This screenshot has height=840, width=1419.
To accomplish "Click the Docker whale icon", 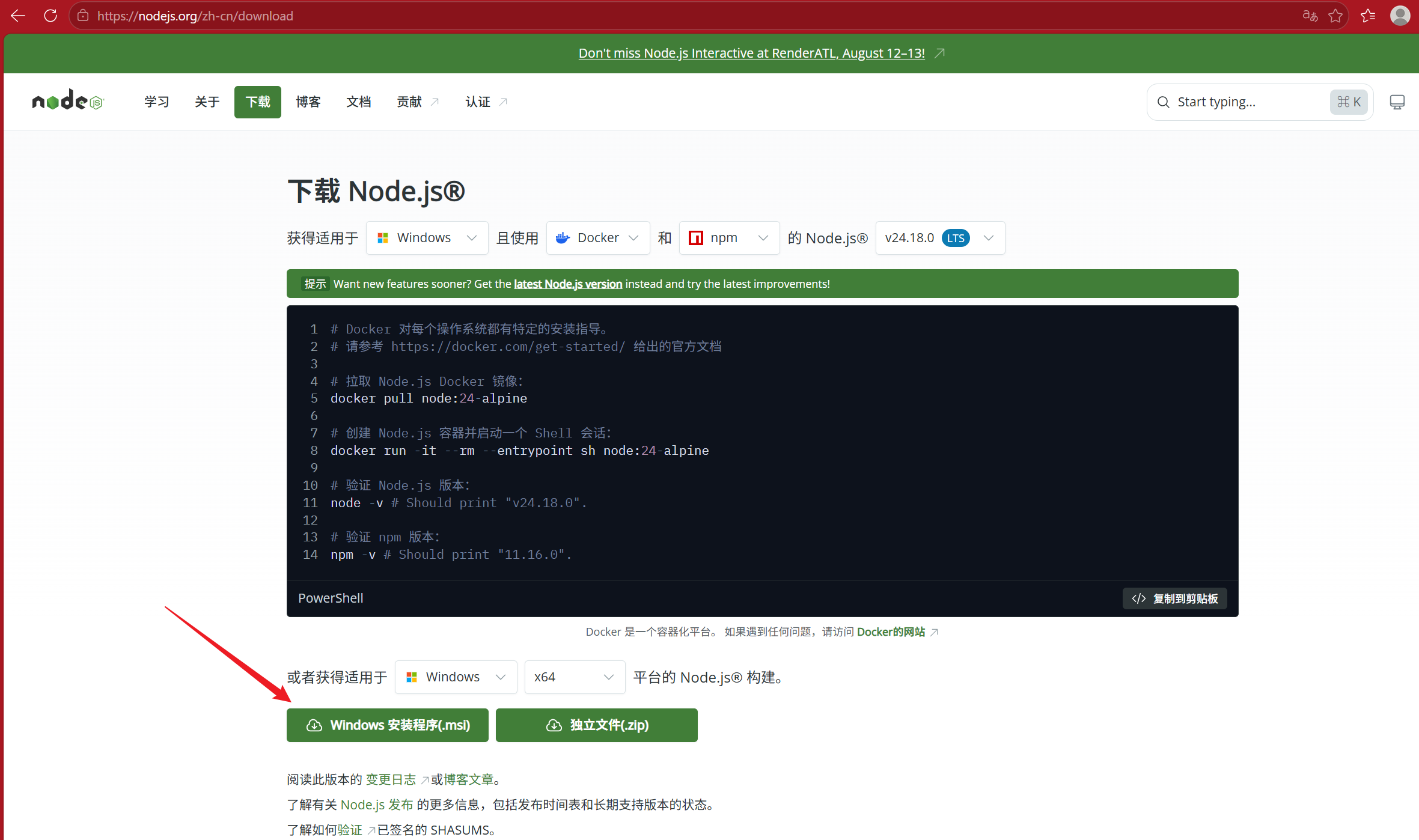I will pyautogui.click(x=563, y=238).
